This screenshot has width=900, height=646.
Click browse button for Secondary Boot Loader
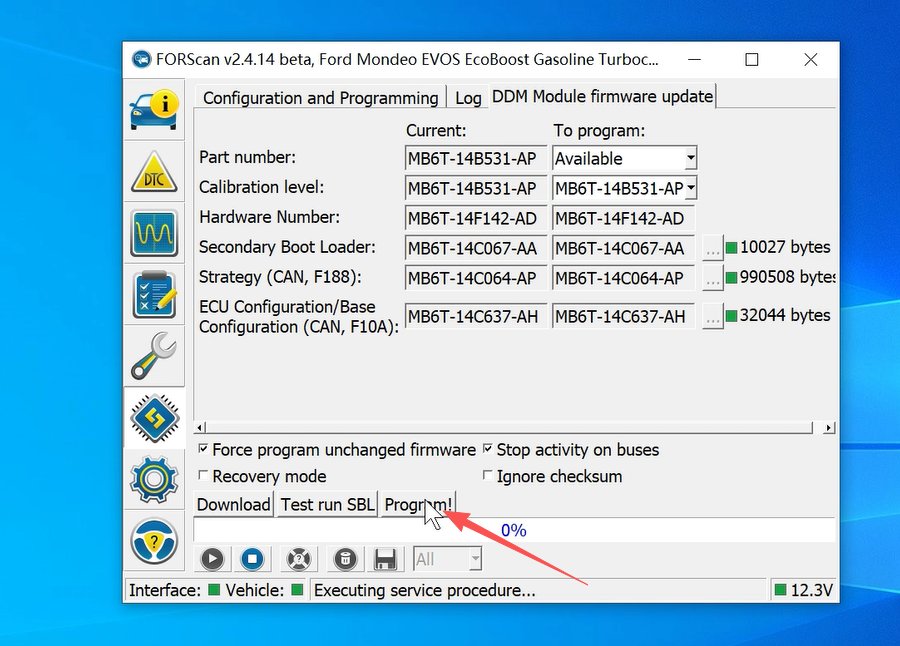click(711, 248)
